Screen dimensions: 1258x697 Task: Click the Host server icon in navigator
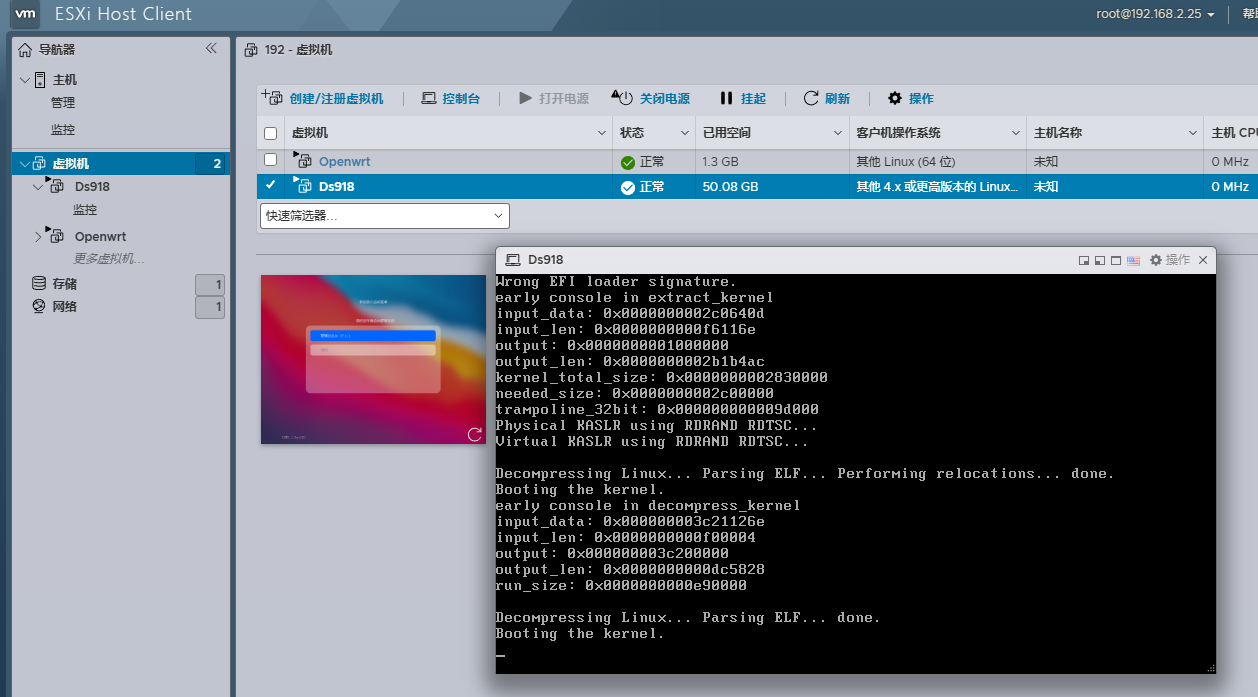coord(40,79)
